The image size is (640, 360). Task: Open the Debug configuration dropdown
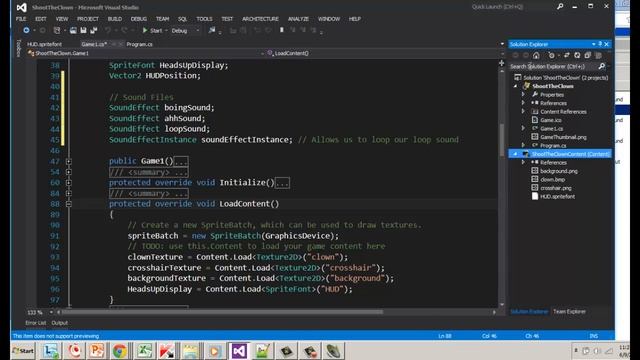click(185, 31)
